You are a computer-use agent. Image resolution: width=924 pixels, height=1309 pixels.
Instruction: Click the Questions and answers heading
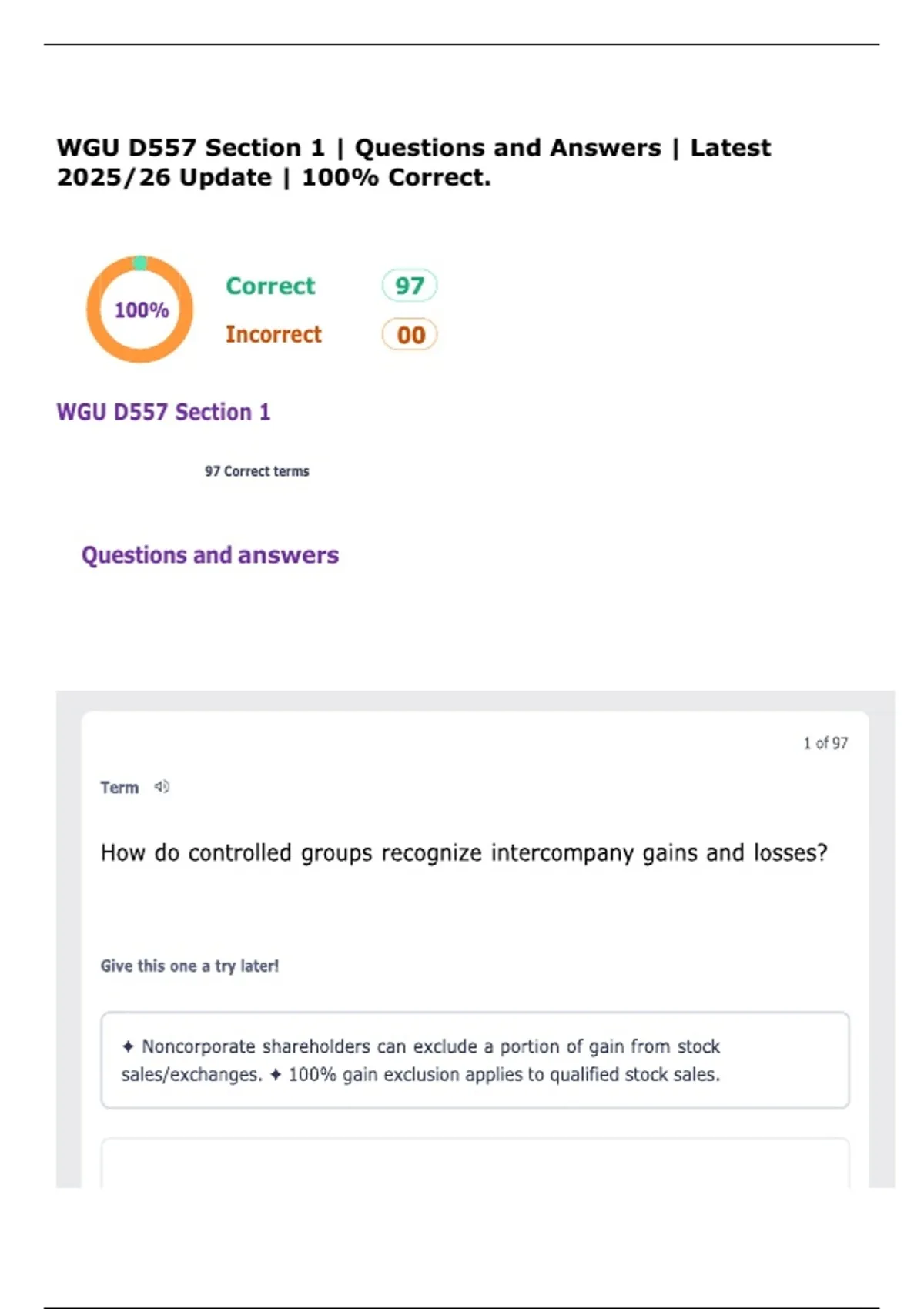click(x=210, y=555)
